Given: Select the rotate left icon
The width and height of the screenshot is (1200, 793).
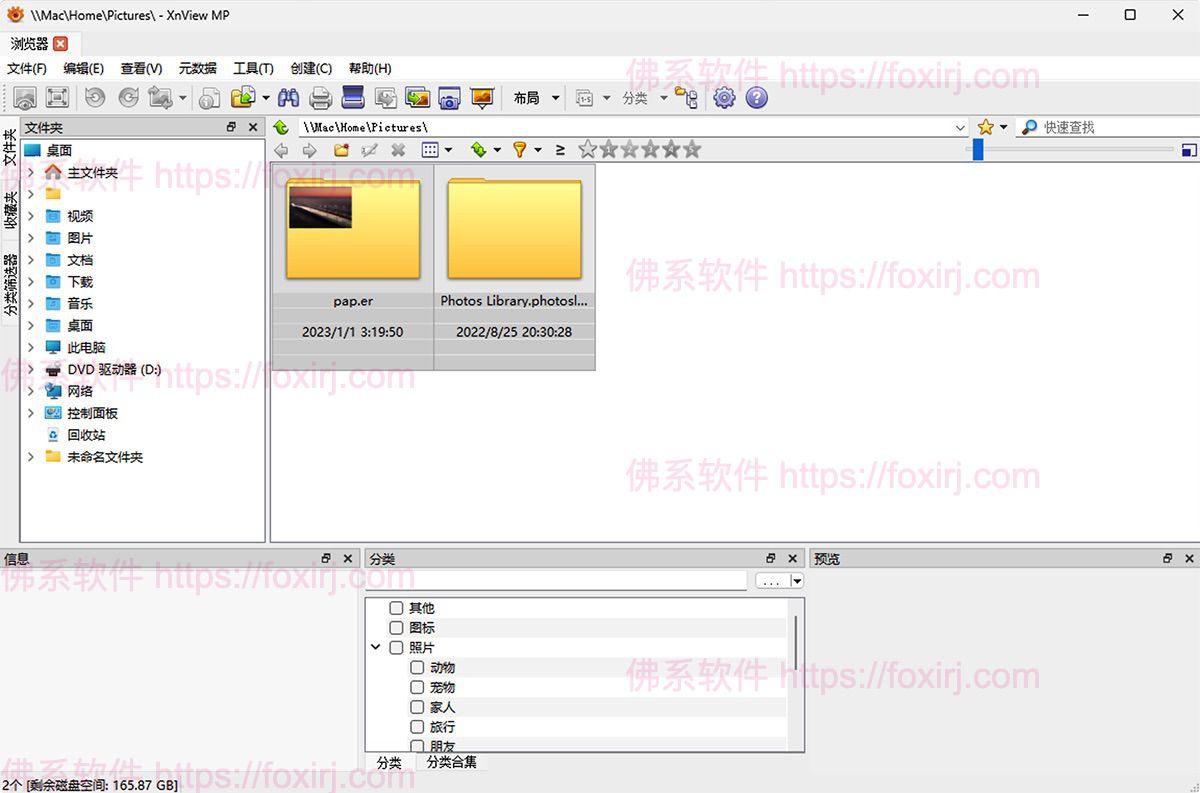Looking at the screenshot, I should coord(94,97).
